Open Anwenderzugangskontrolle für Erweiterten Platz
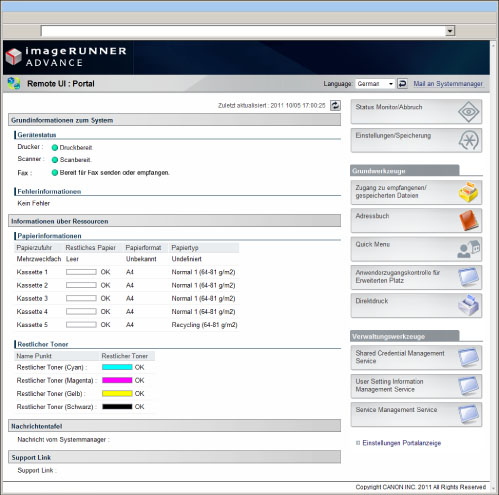The height and width of the screenshot is (495, 499). 416,277
